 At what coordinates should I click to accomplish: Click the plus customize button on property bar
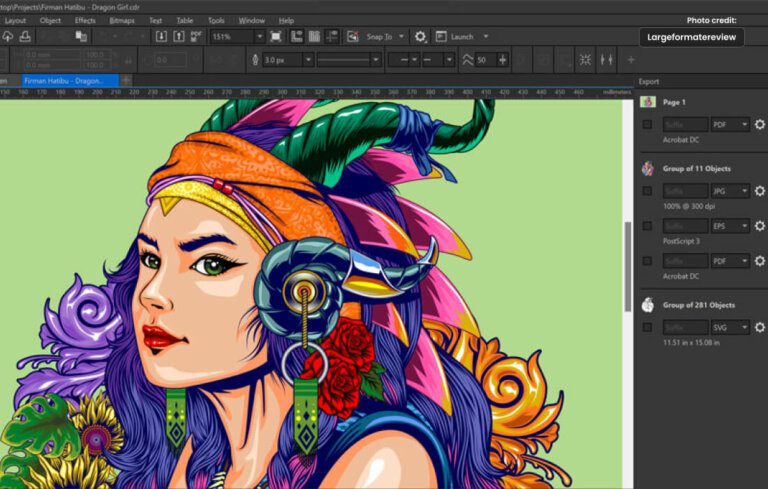631,60
